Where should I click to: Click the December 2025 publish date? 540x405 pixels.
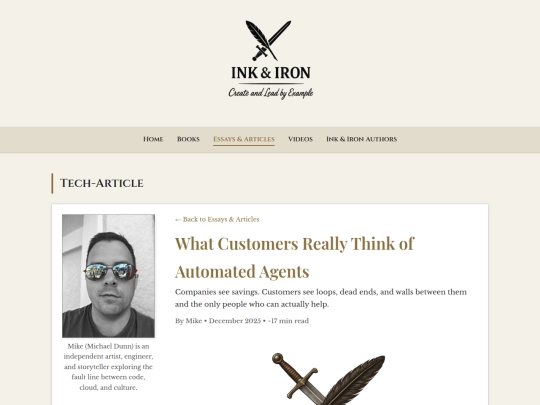tap(235, 321)
